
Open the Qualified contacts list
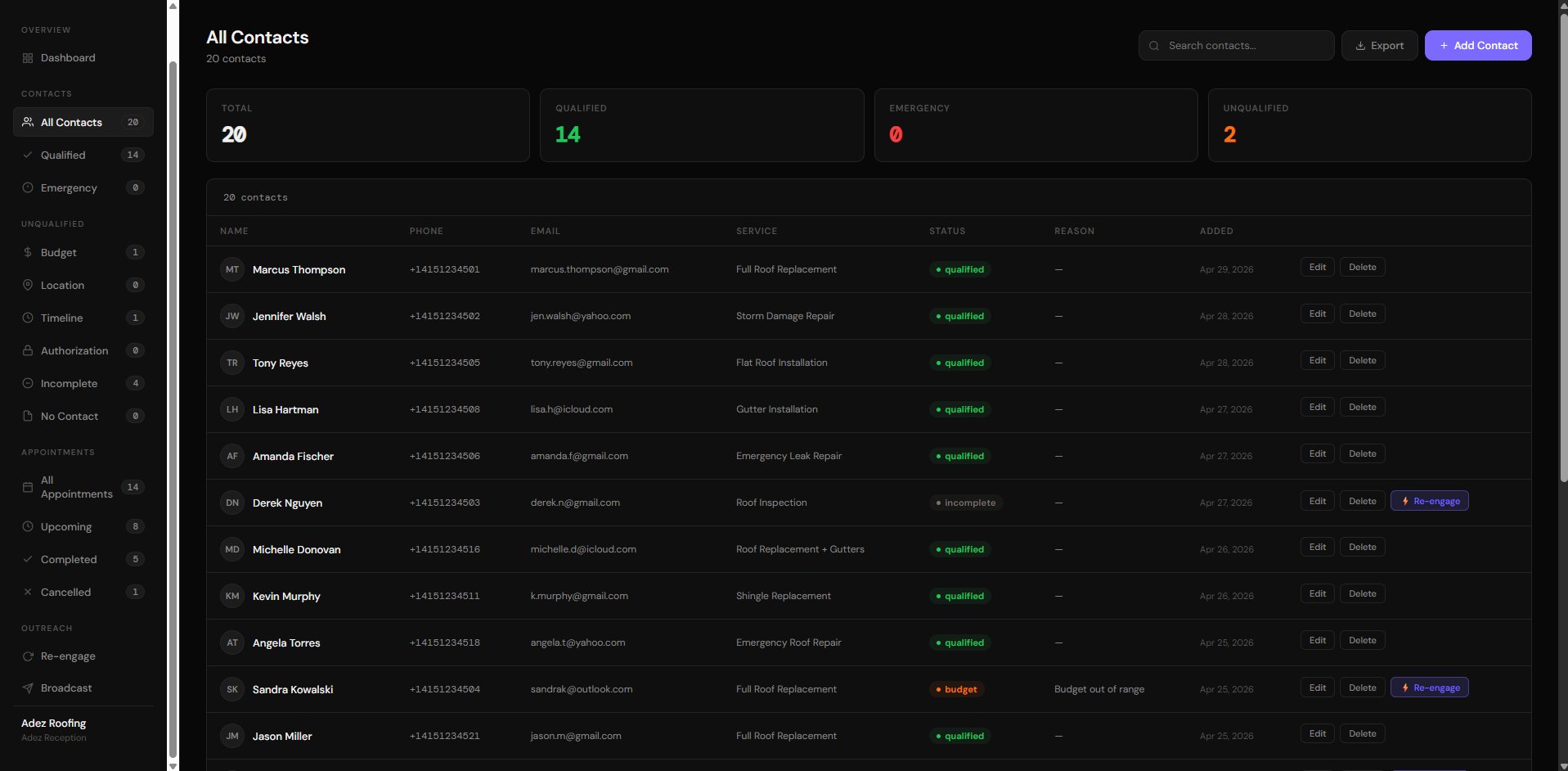63,156
